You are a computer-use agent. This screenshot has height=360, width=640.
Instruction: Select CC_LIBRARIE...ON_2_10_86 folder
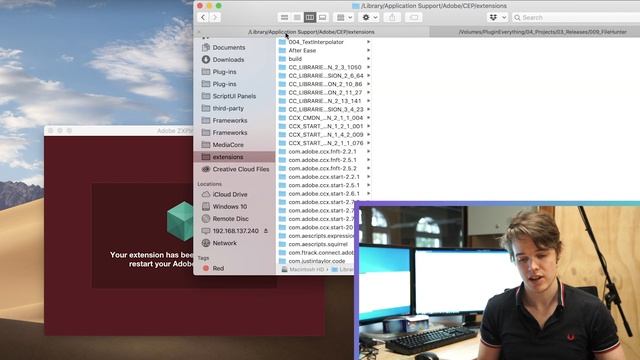click(325, 84)
